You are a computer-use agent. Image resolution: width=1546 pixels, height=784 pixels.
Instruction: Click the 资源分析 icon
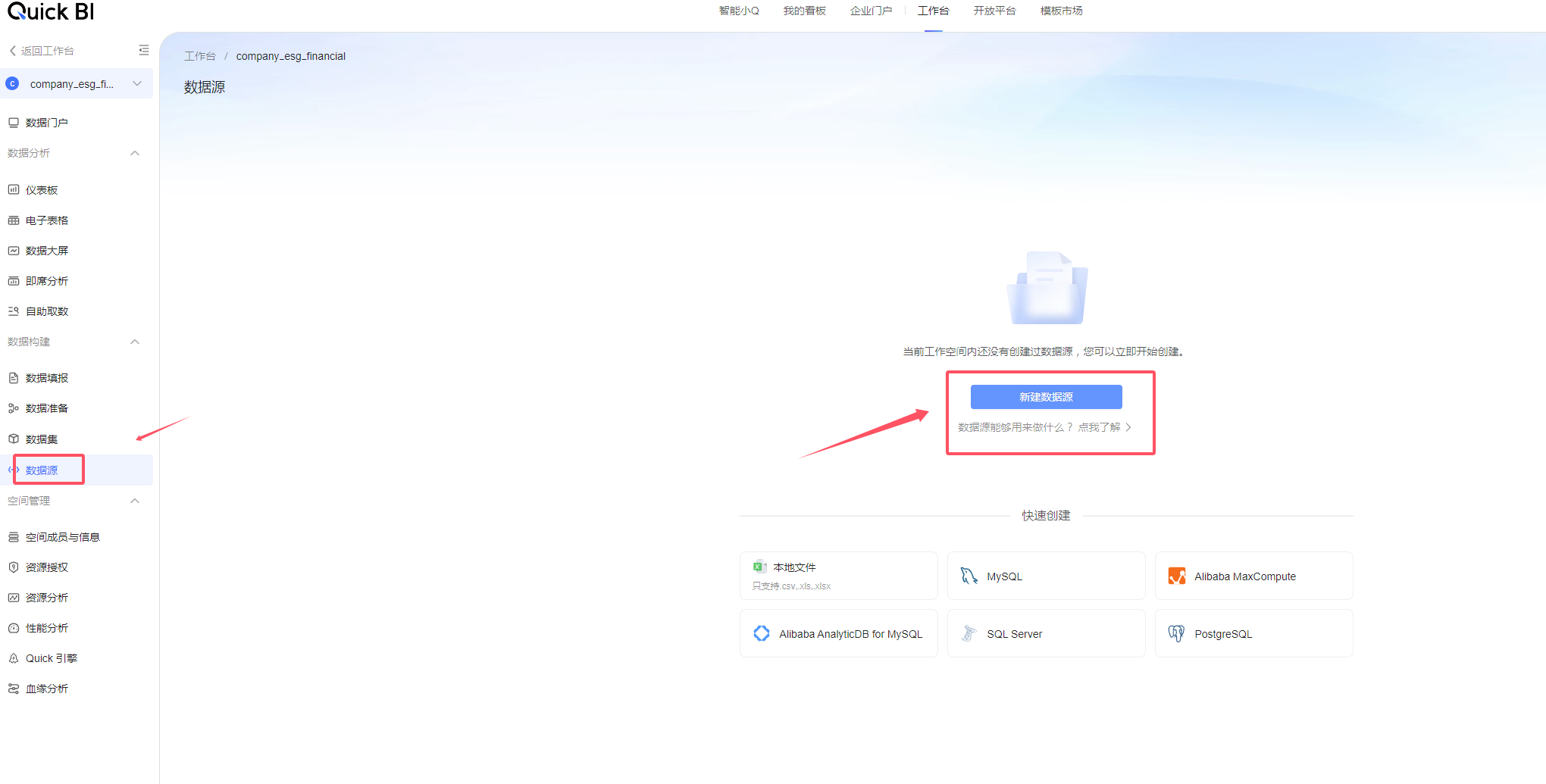(x=14, y=598)
